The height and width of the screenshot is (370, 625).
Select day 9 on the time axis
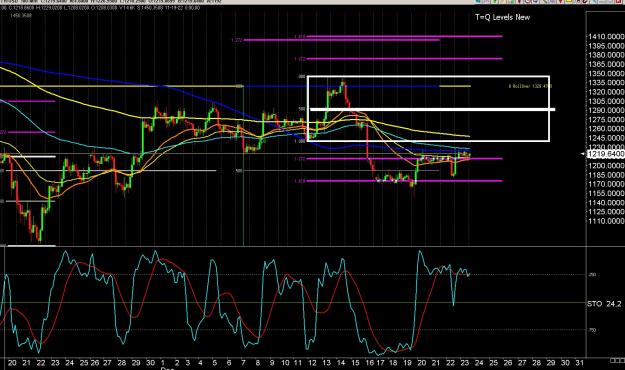(x=272, y=363)
